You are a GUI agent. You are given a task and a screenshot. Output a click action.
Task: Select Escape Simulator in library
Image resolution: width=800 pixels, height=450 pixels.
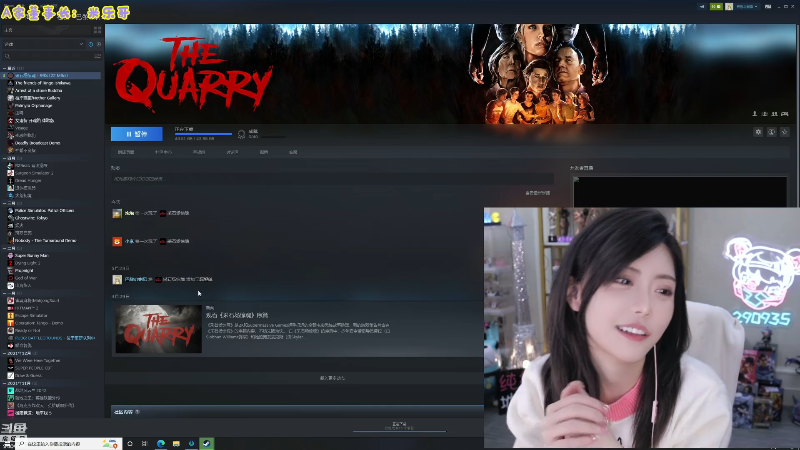[x=31, y=316]
